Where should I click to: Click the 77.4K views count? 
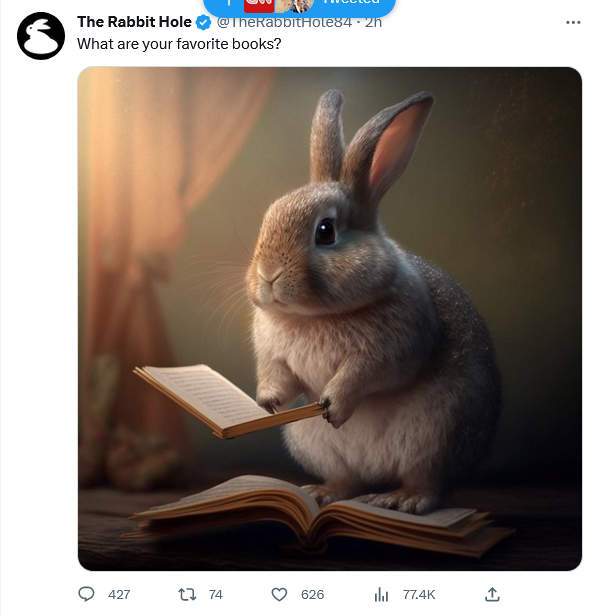[419, 594]
